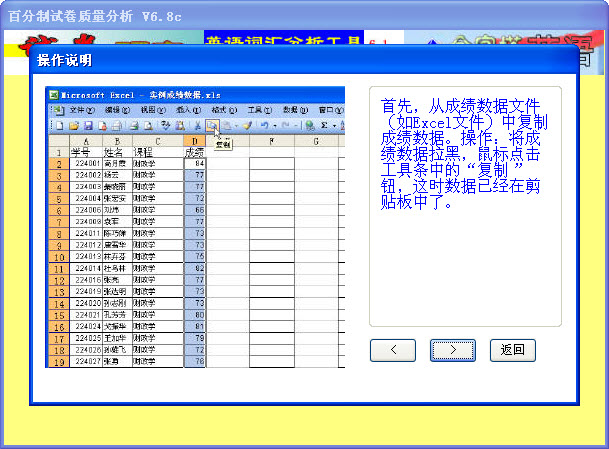Viewport: 609px width, 449px height.
Task: Click the 学号 header cell
Action: click(x=86, y=152)
